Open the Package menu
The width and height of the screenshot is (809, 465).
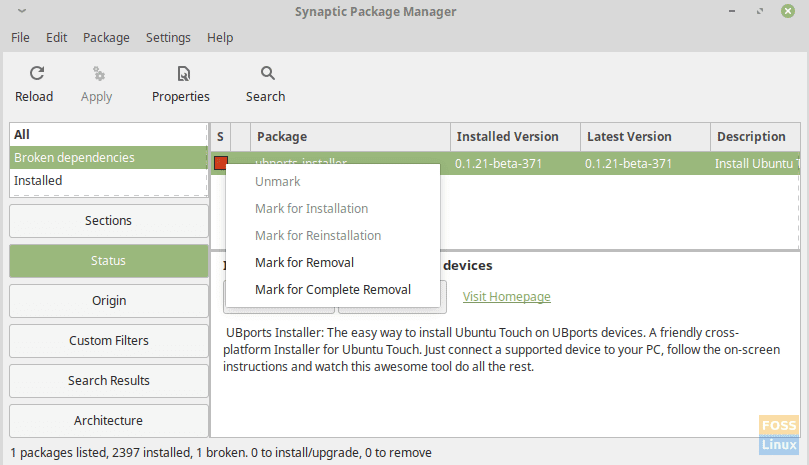[106, 38]
